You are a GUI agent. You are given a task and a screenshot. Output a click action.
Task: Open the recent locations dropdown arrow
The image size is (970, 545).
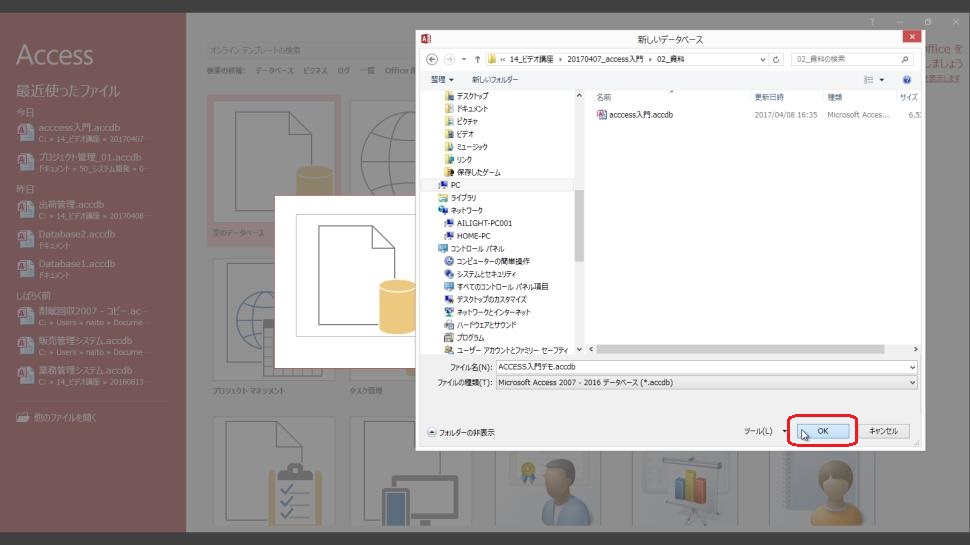click(x=464, y=59)
